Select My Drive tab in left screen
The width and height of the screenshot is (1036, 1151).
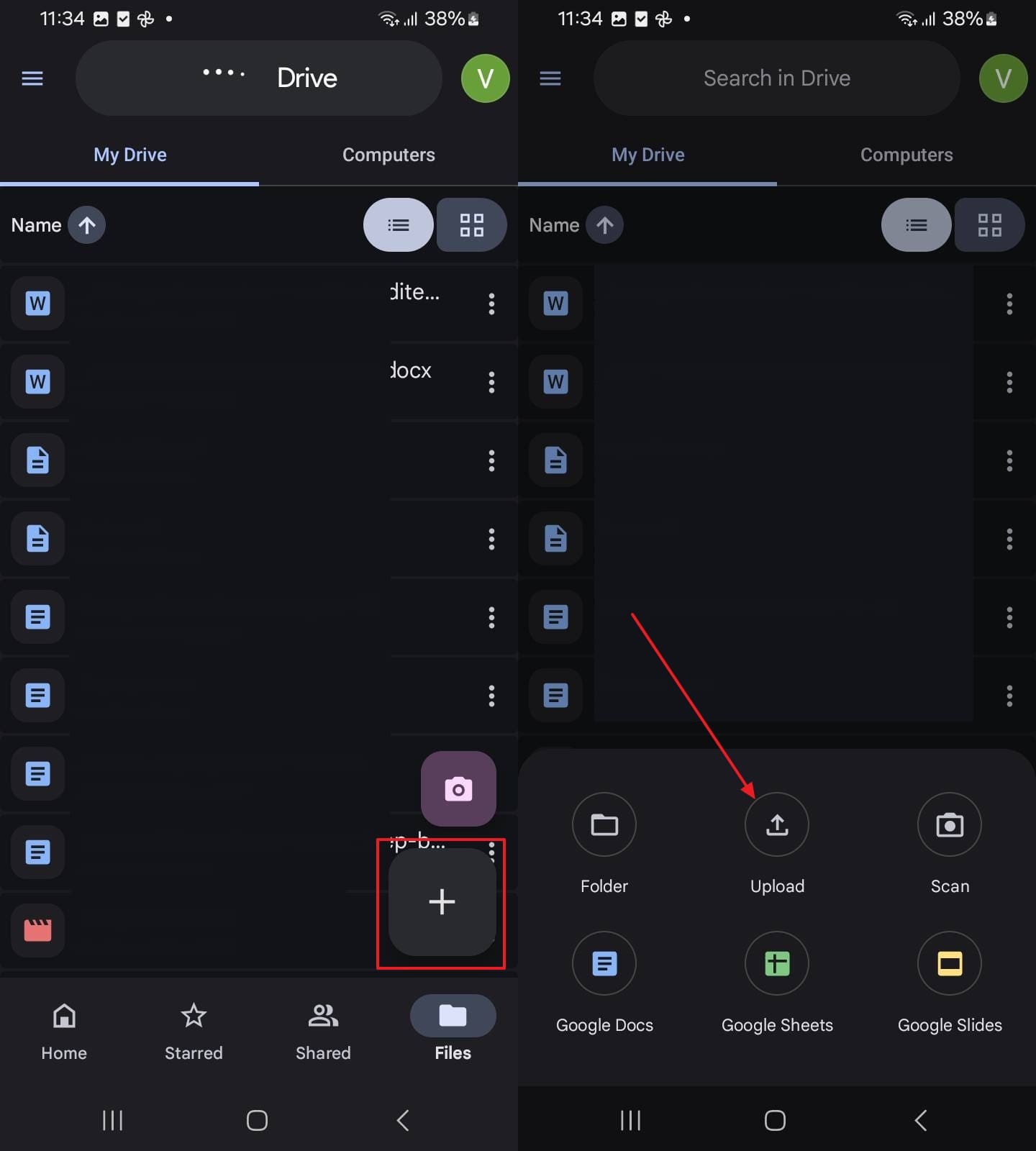click(x=129, y=155)
